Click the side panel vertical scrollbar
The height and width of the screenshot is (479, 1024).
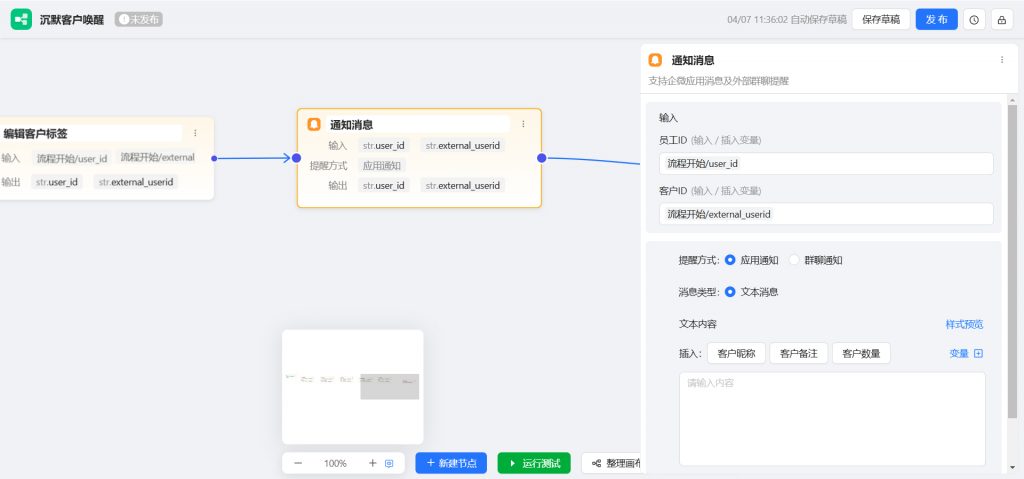click(1012, 261)
